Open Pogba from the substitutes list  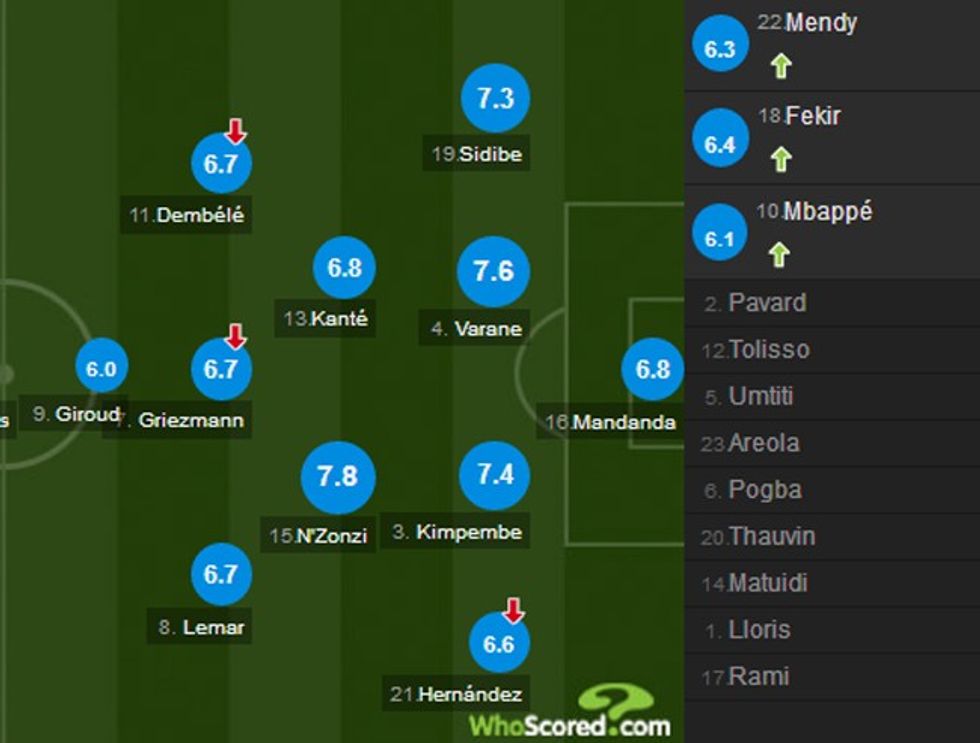[x=764, y=490]
